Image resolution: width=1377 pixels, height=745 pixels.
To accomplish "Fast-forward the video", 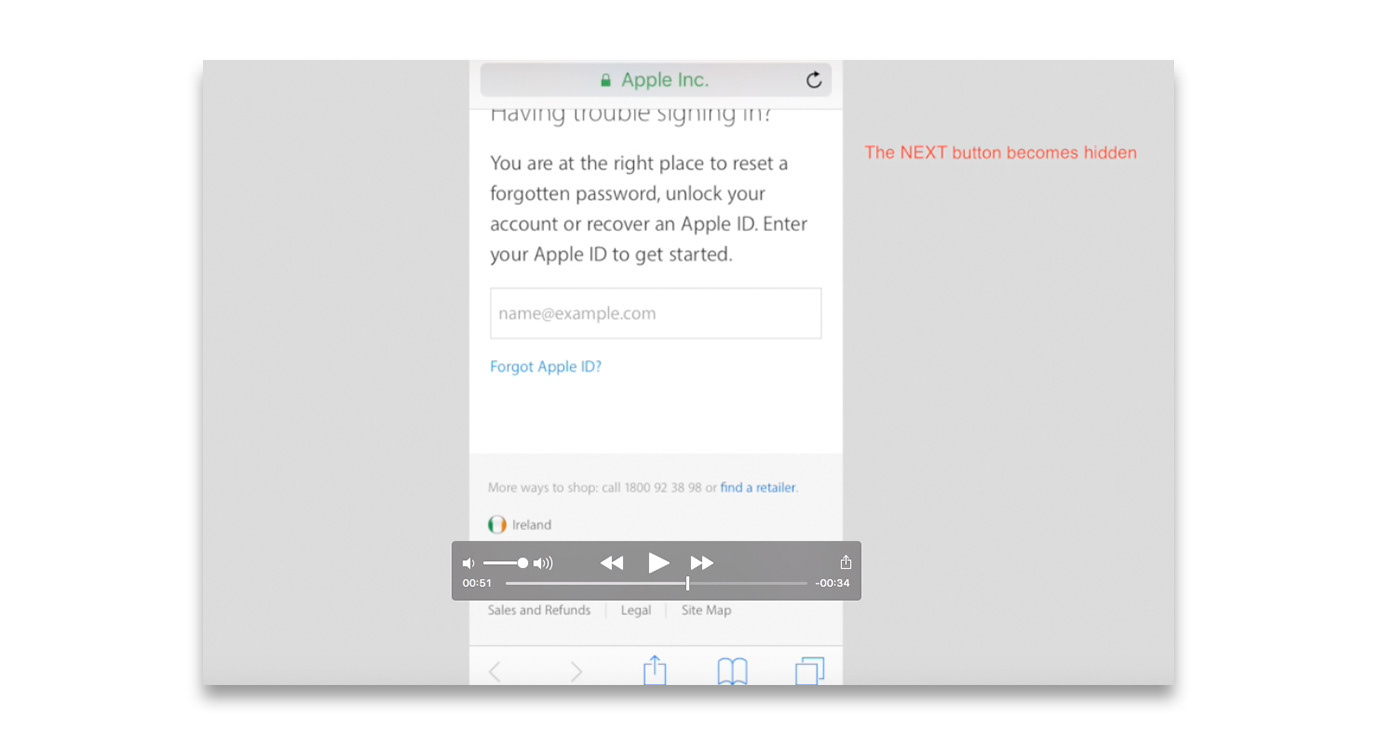I will tap(702, 563).
